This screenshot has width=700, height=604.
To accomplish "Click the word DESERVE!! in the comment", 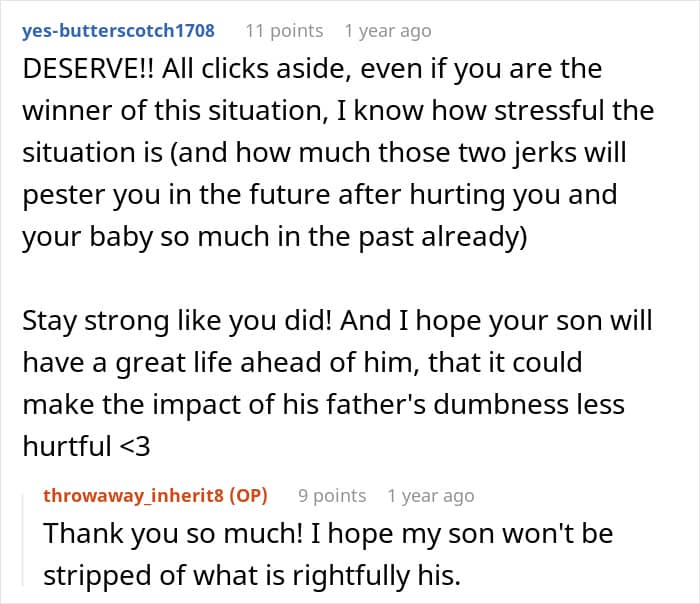I will 88,69.
